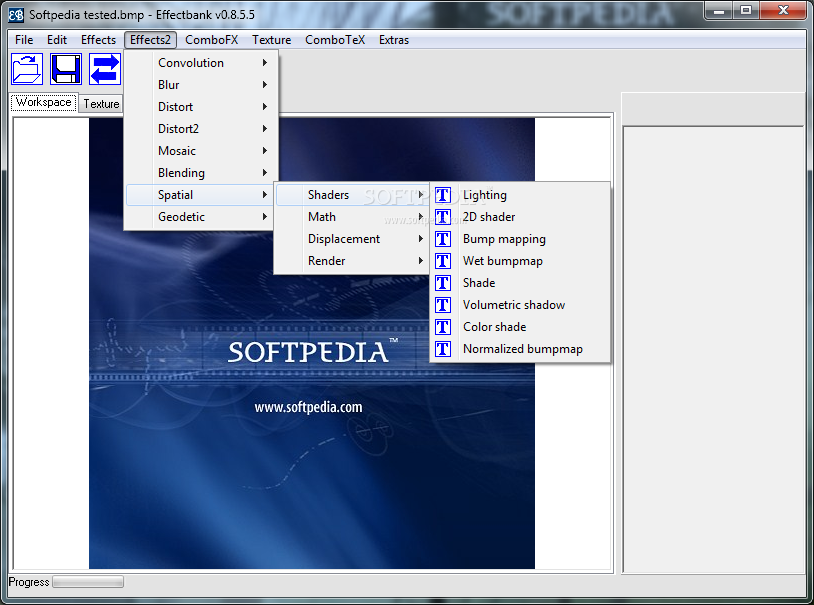This screenshot has height=605, width=814.
Task: Choose the Wet bumpmap effect
Action: click(x=520, y=261)
